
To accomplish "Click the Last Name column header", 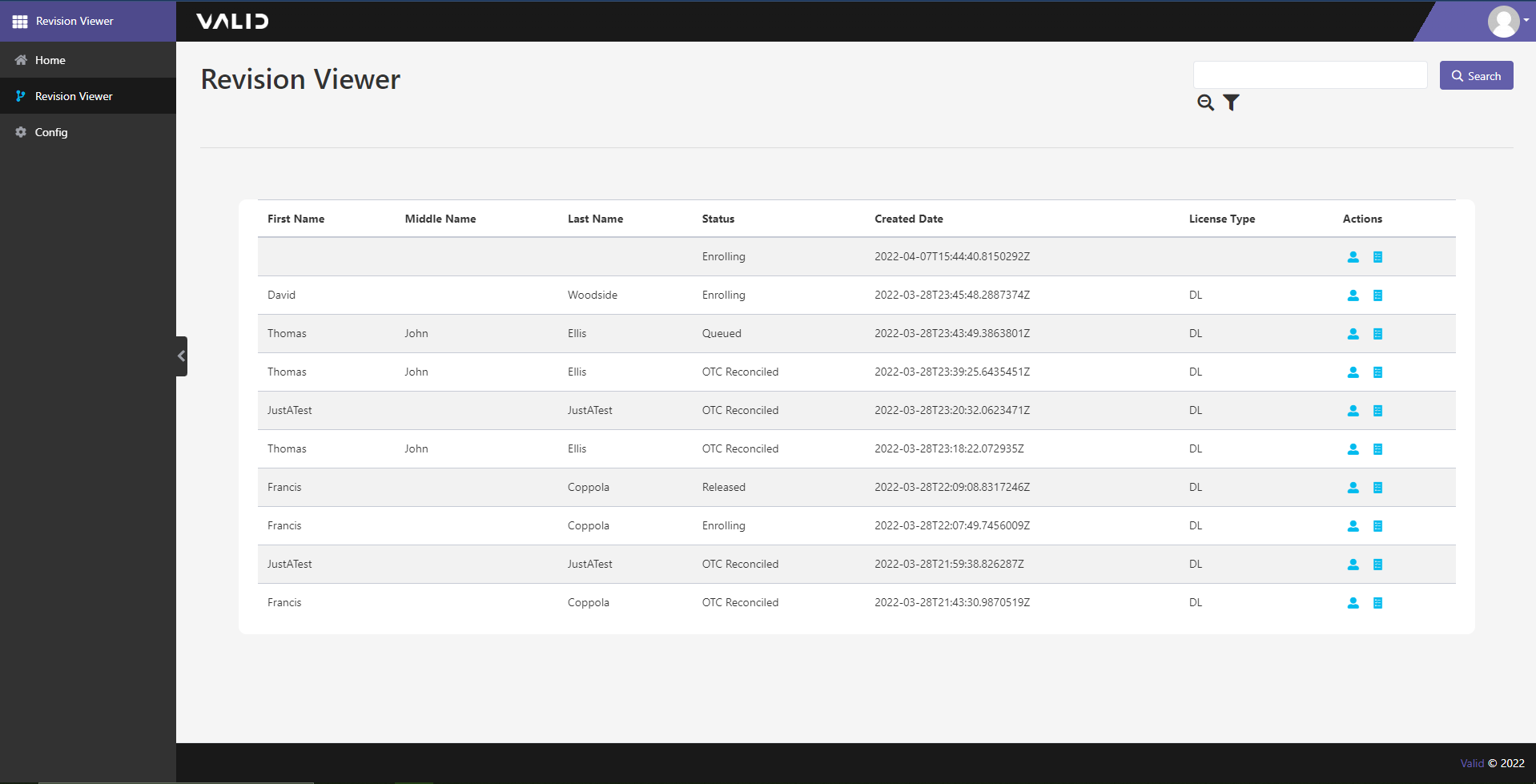I will pos(595,219).
